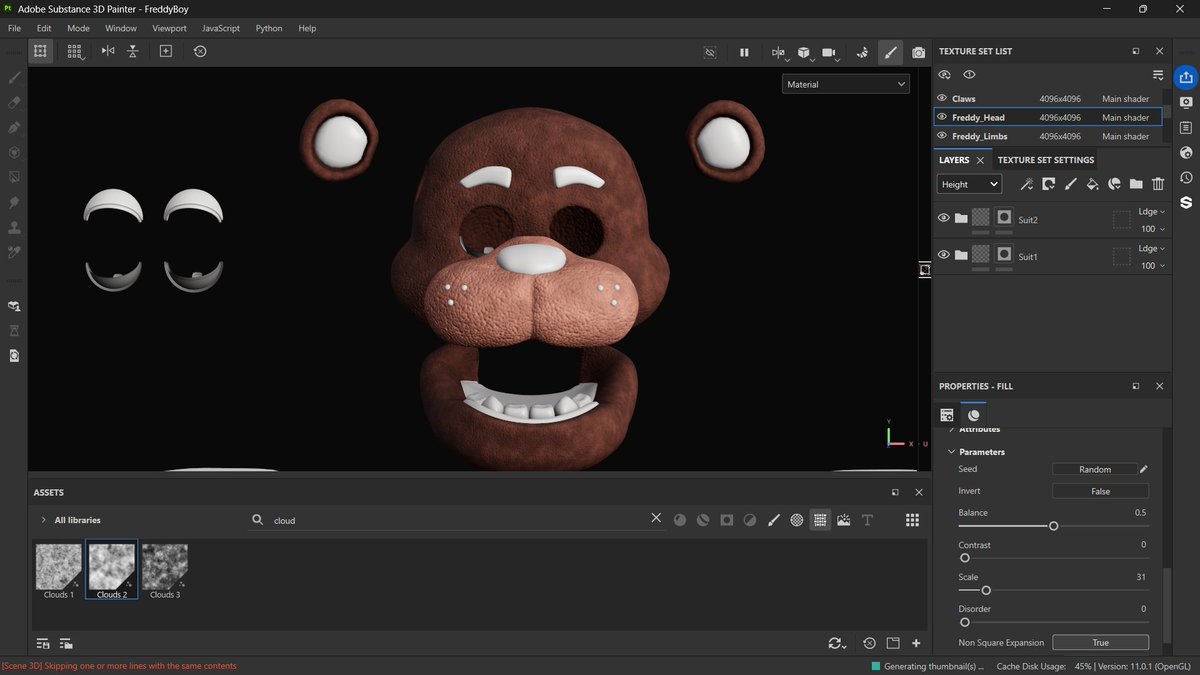Open the Log panel icon
Image resolution: width=1200 pixels, height=675 pixels.
[x=1186, y=127]
